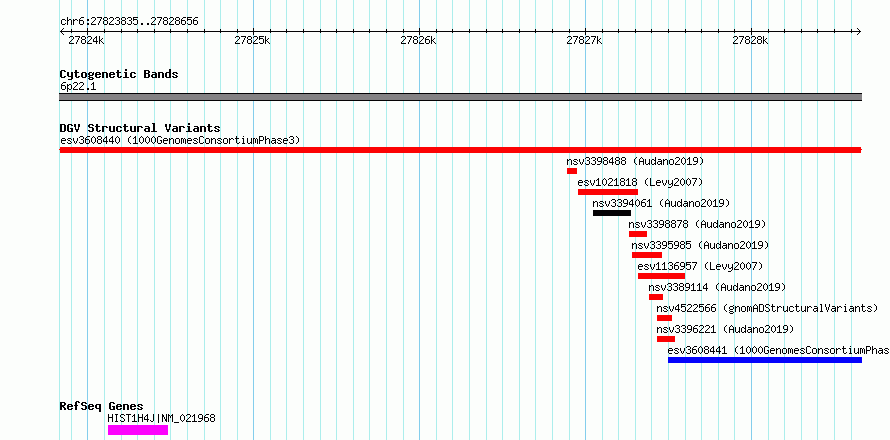The image size is (890, 440).
Task: Select the esv3608440 (1000GenomesConsortiumPhase3) label
Action: click(180, 140)
